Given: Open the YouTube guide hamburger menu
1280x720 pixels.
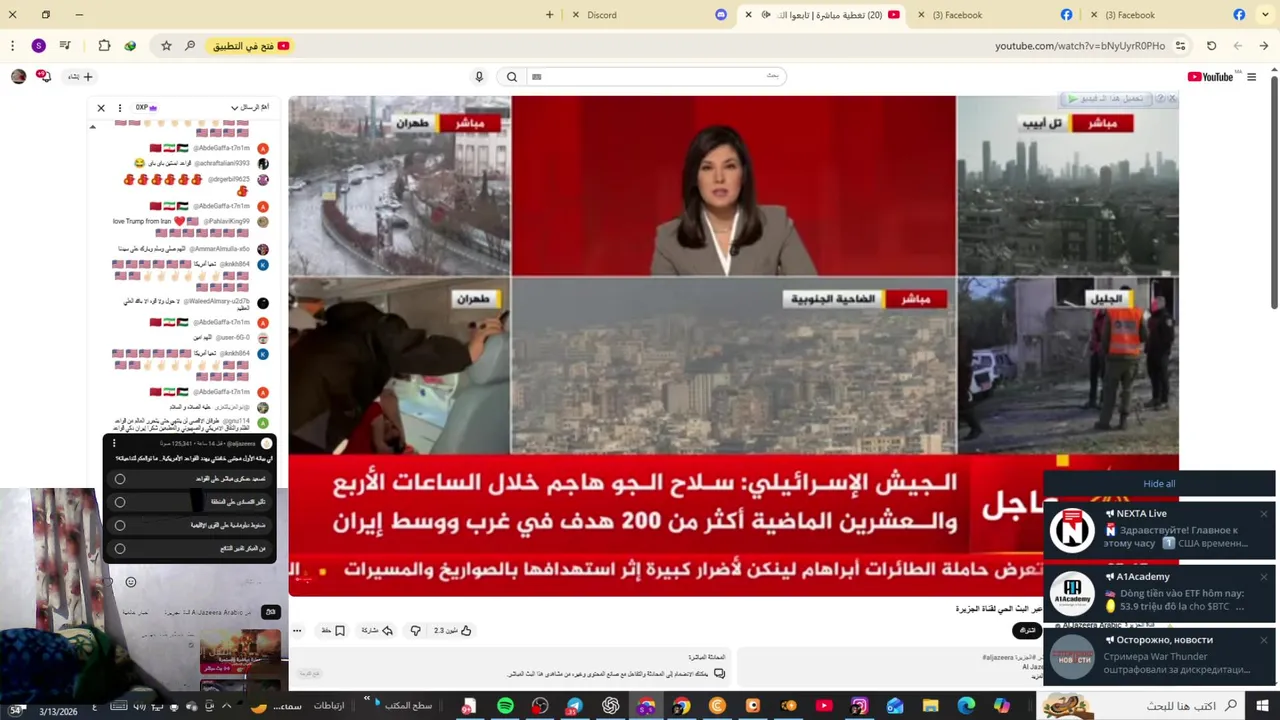Looking at the screenshot, I should 1252,77.
